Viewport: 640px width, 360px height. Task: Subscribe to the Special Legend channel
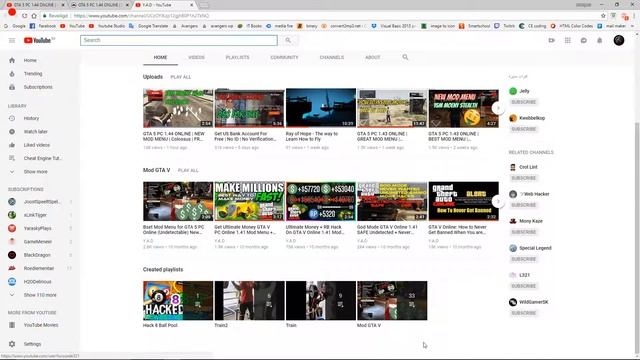pos(524,259)
